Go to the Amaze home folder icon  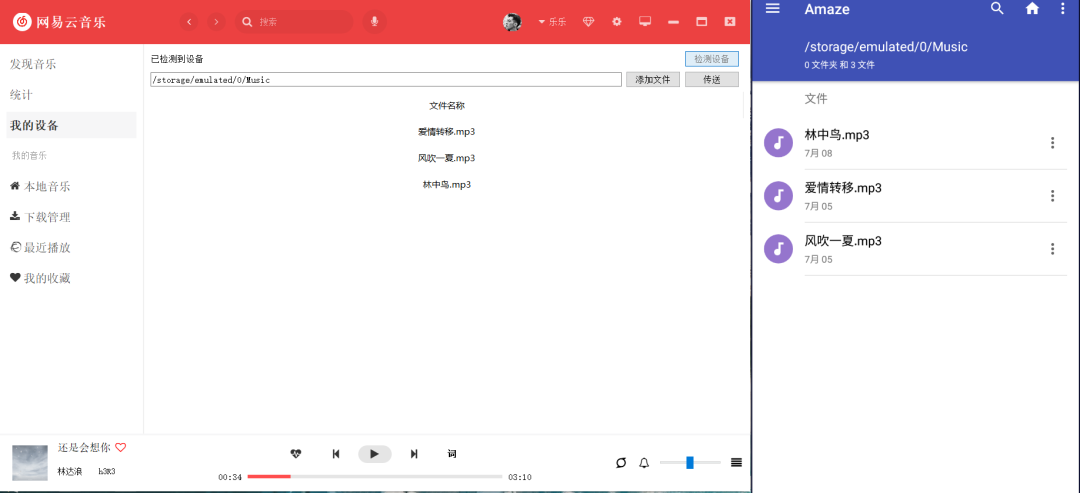tap(1032, 9)
